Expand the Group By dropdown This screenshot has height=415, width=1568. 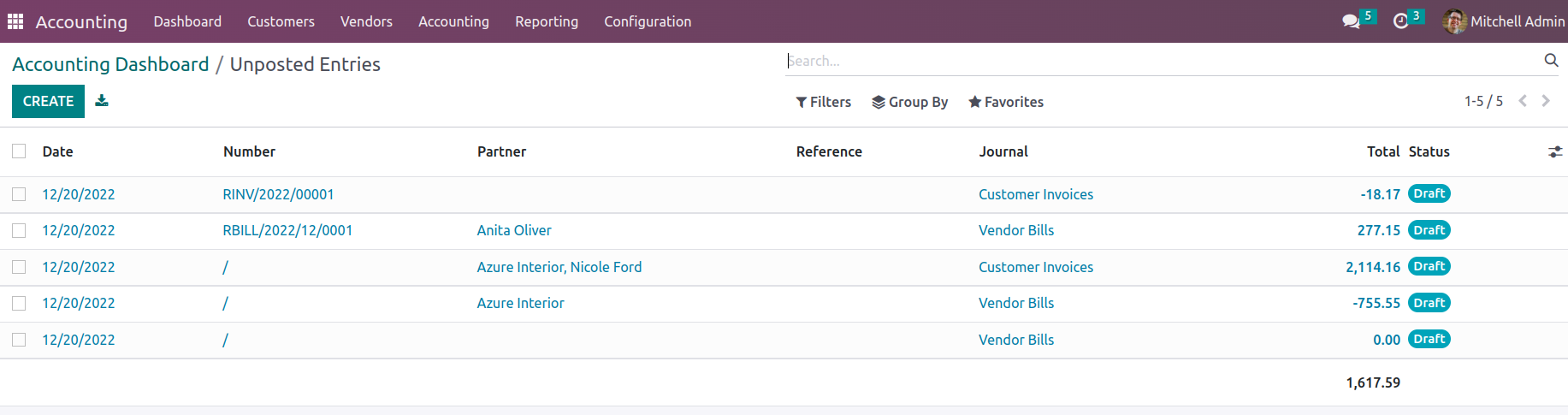[909, 102]
